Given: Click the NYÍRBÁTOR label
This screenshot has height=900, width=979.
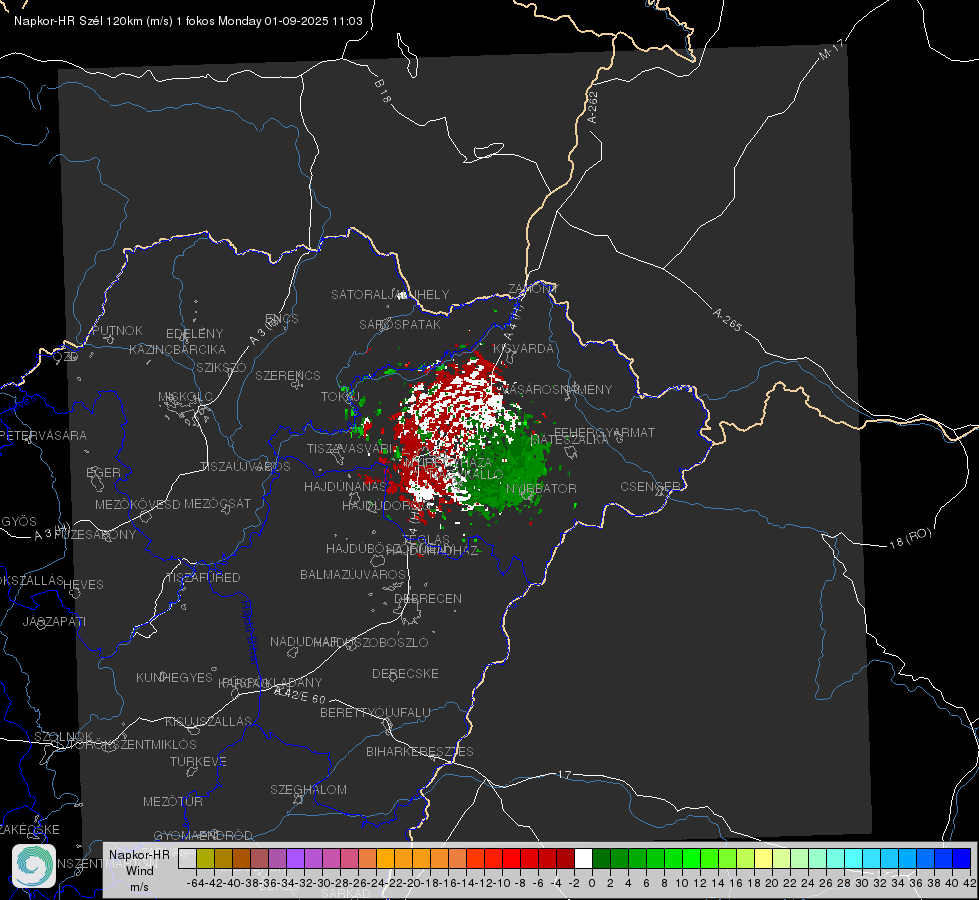Looking at the screenshot, I should (541, 488).
